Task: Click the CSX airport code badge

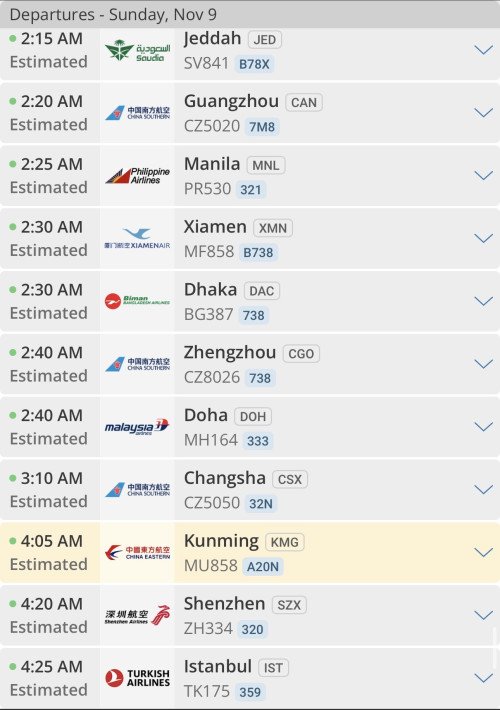Action: [x=290, y=479]
